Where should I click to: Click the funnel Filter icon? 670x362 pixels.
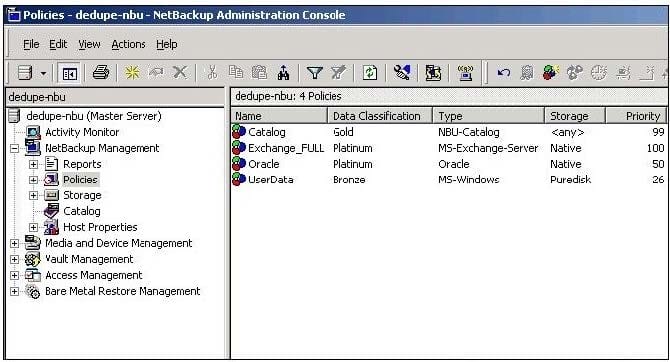(314, 73)
